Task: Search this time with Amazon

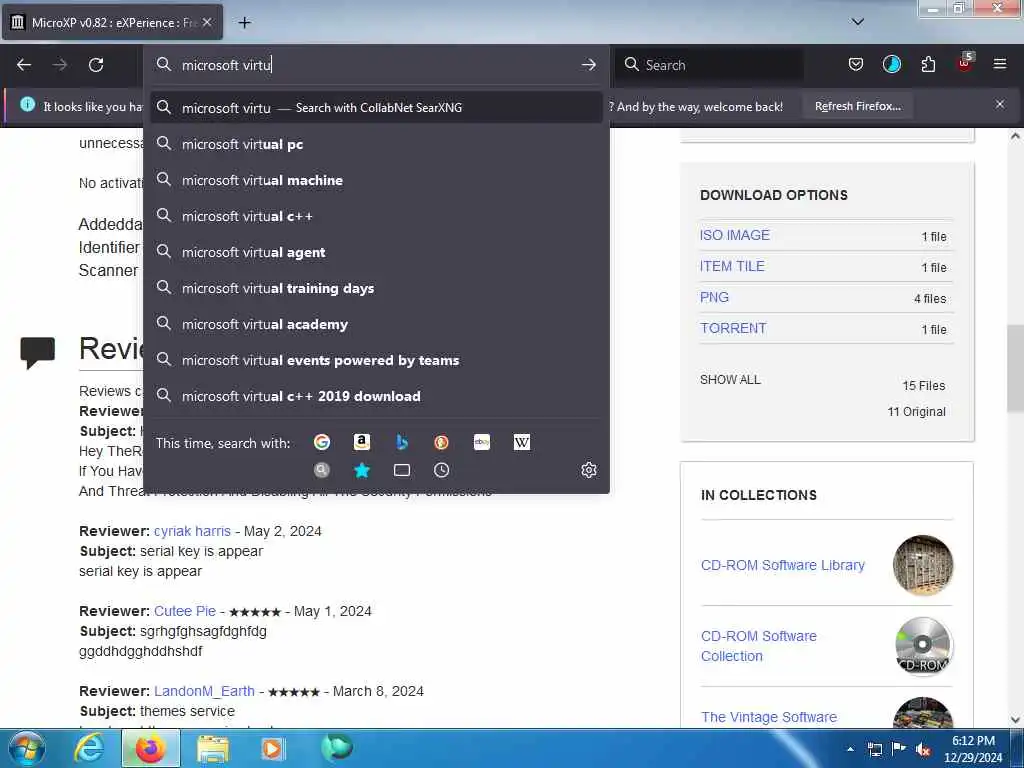Action: pos(362,442)
